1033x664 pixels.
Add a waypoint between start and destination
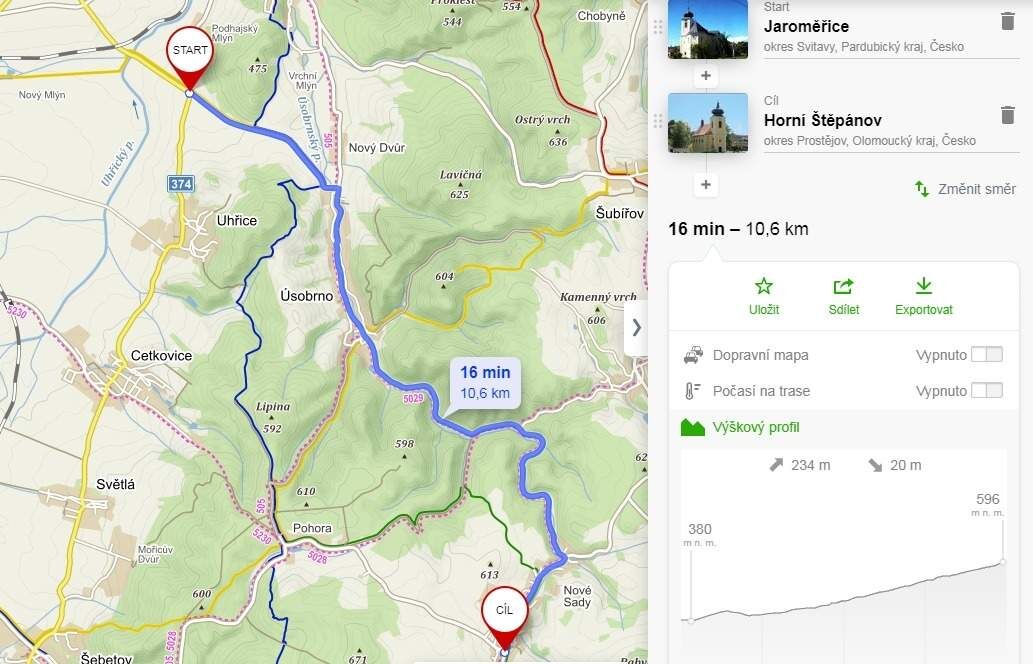point(706,76)
